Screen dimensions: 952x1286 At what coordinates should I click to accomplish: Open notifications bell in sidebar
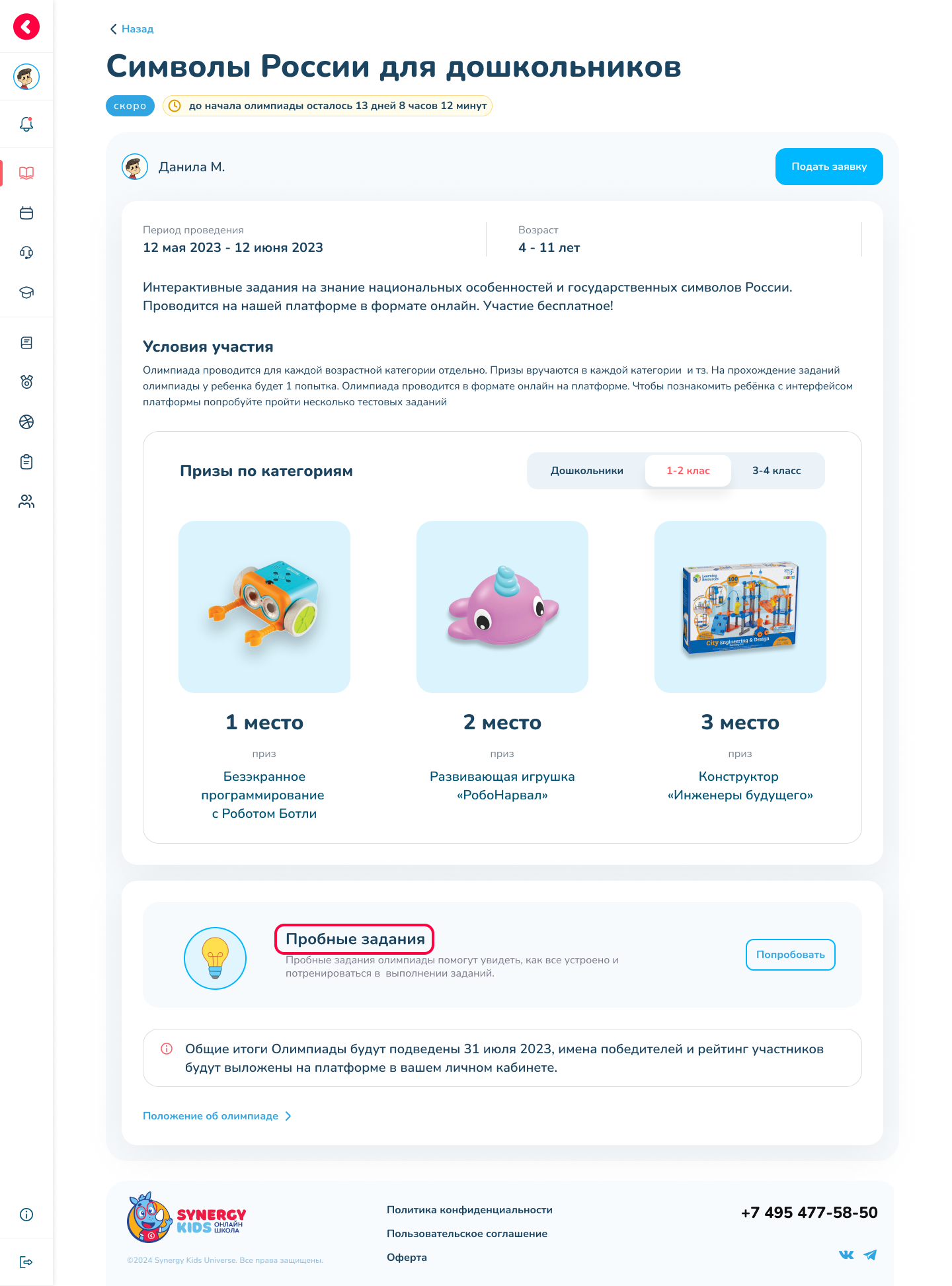tap(26, 124)
